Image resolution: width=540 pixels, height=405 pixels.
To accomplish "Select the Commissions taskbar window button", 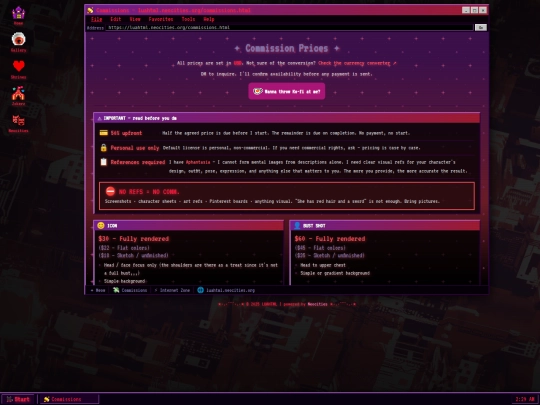I will (70, 399).
